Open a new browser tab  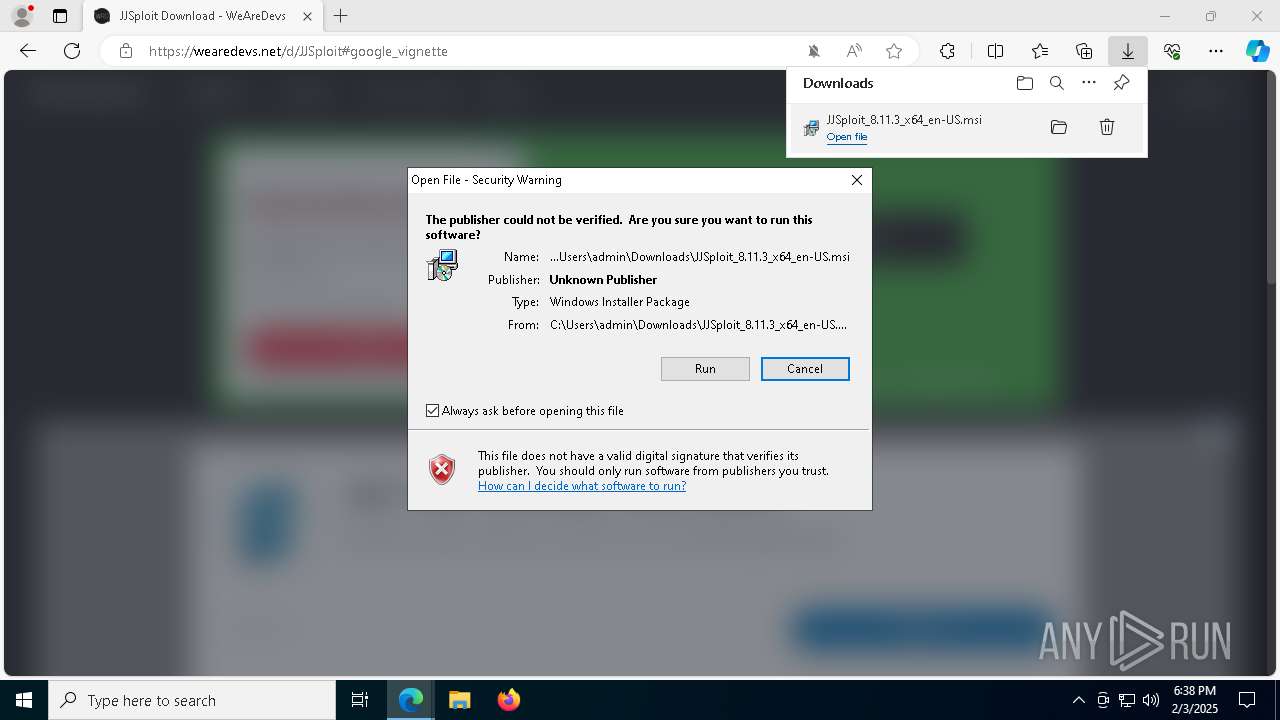341,16
